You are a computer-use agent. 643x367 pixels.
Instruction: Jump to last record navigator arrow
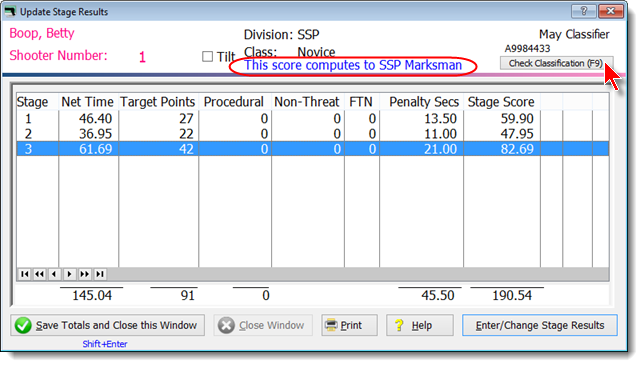pyautogui.click(x=100, y=274)
